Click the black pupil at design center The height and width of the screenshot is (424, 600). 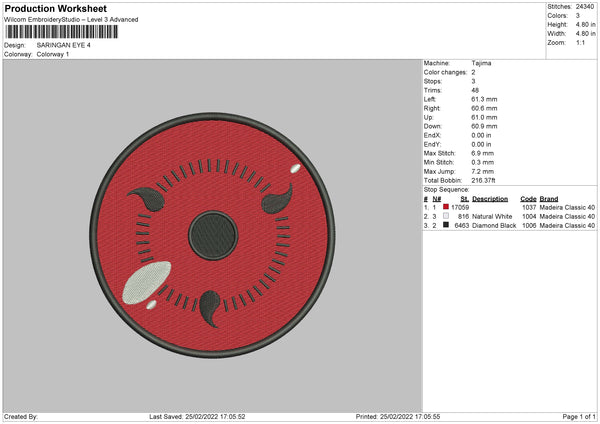210,232
